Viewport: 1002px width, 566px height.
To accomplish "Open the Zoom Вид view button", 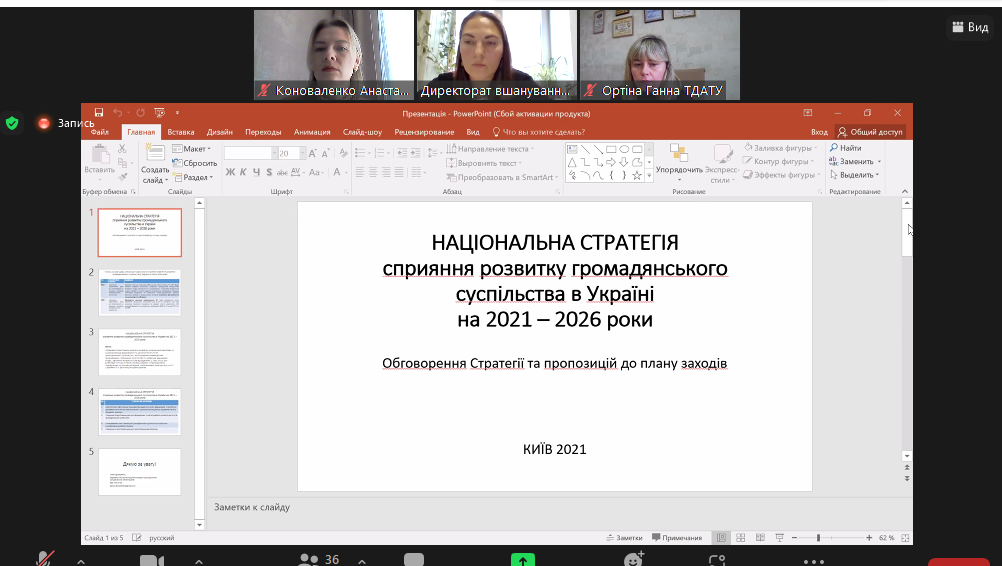I will pyautogui.click(x=970, y=27).
